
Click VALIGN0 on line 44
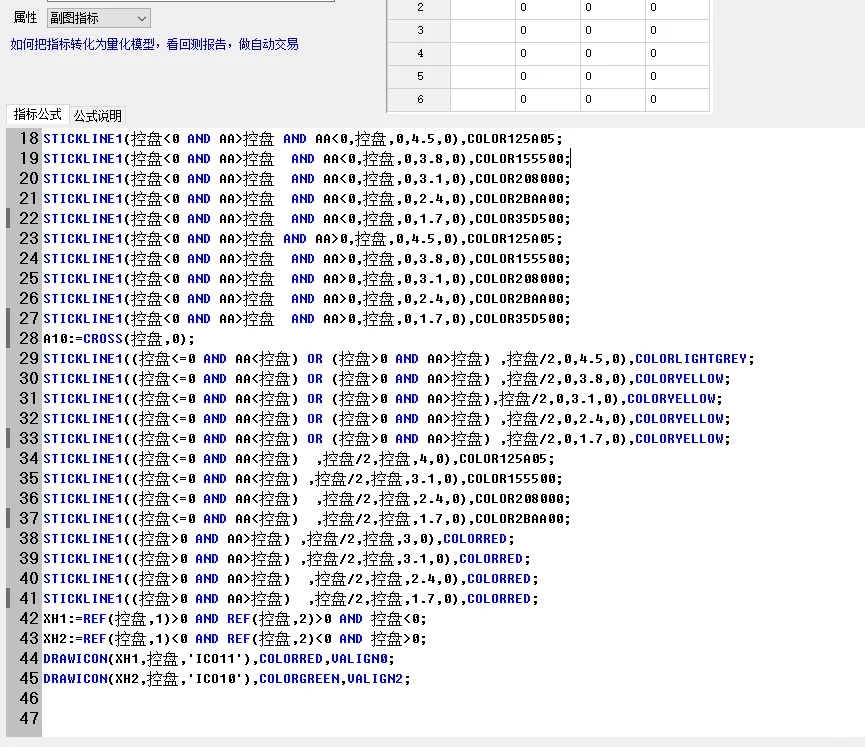tap(359, 659)
